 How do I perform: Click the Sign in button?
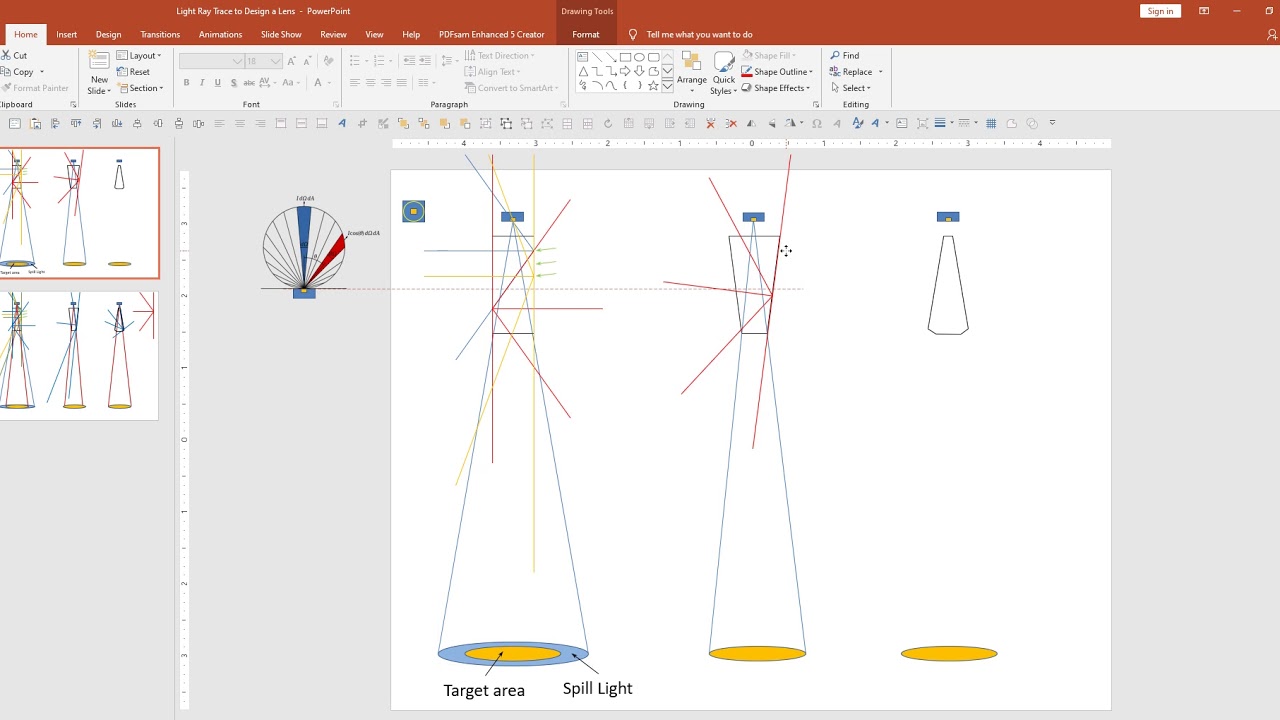click(x=1160, y=11)
